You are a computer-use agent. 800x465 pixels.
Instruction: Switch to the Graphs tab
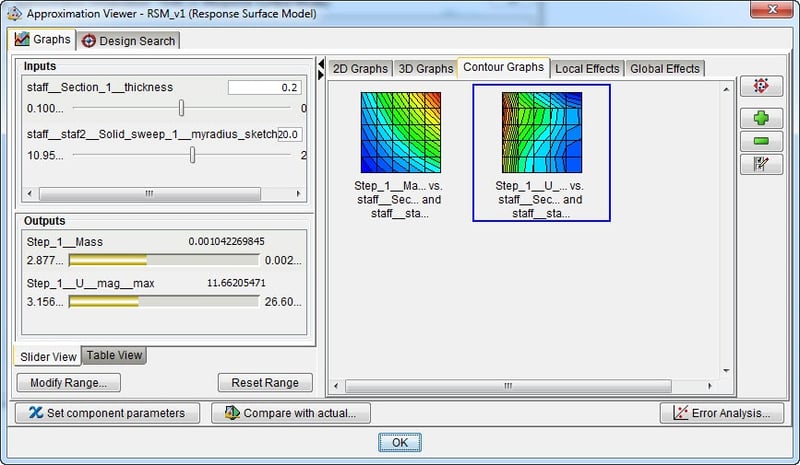[x=43, y=39]
